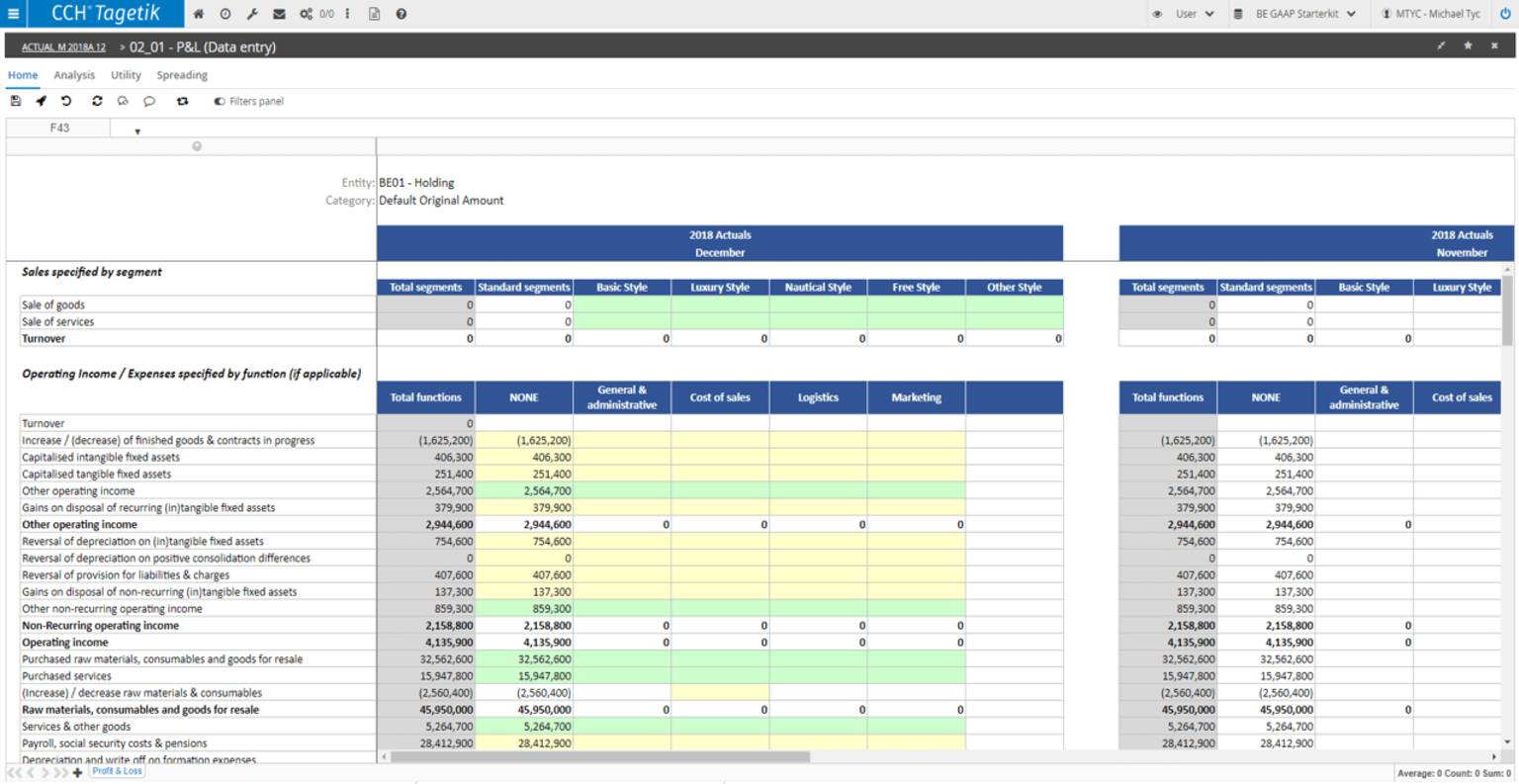Switch to the Analysis tab
Viewport: 1519px width, 784px height.
pyautogui.click(x=74, y=75)
